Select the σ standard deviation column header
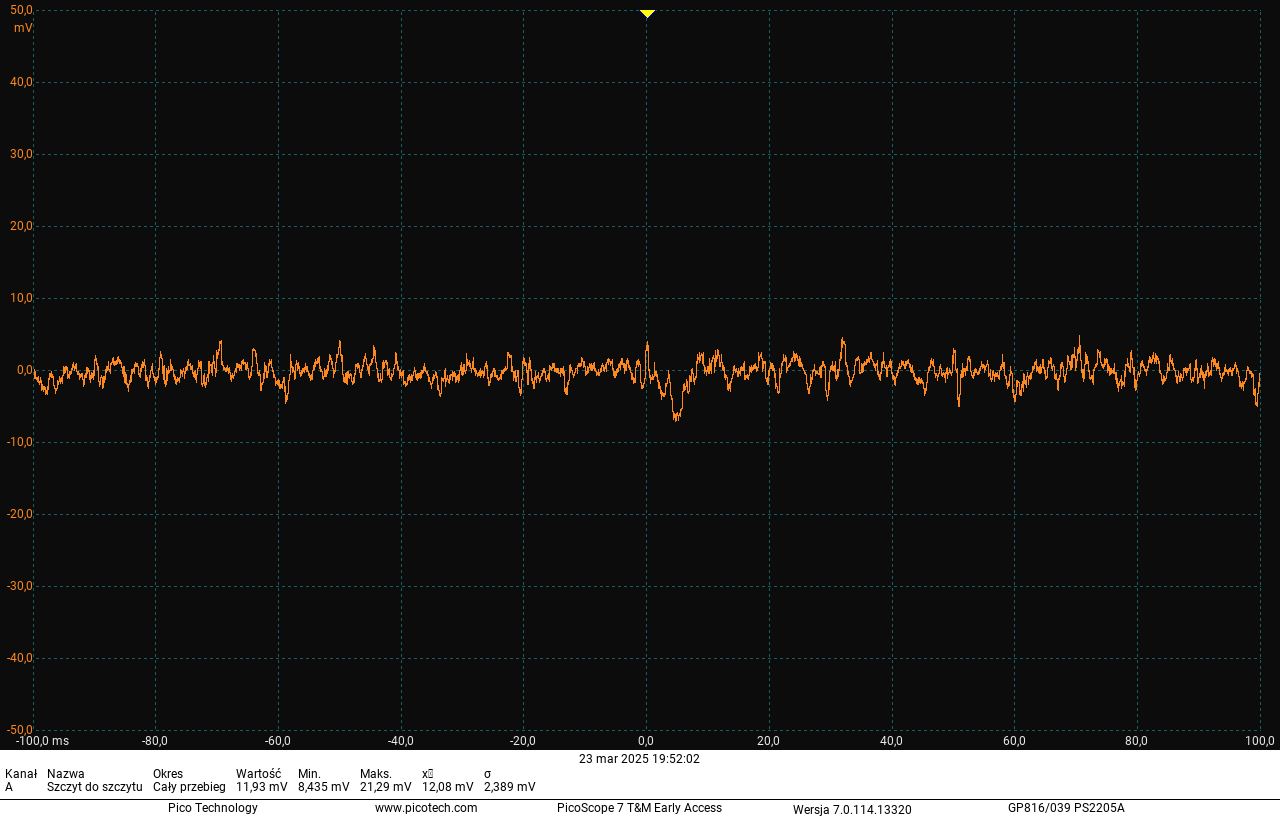 pos(487,774)
